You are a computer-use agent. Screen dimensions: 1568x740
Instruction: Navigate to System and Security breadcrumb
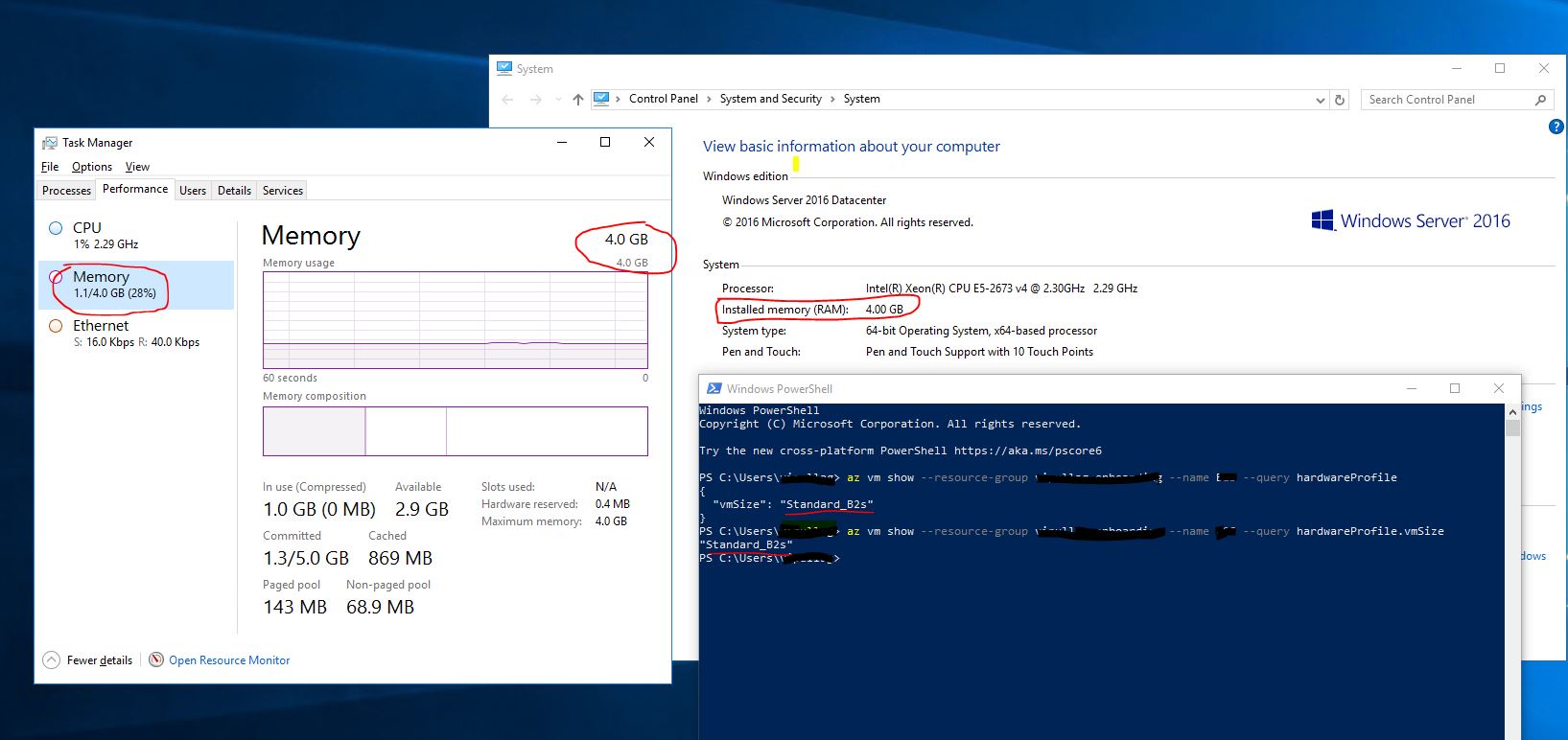771,99
